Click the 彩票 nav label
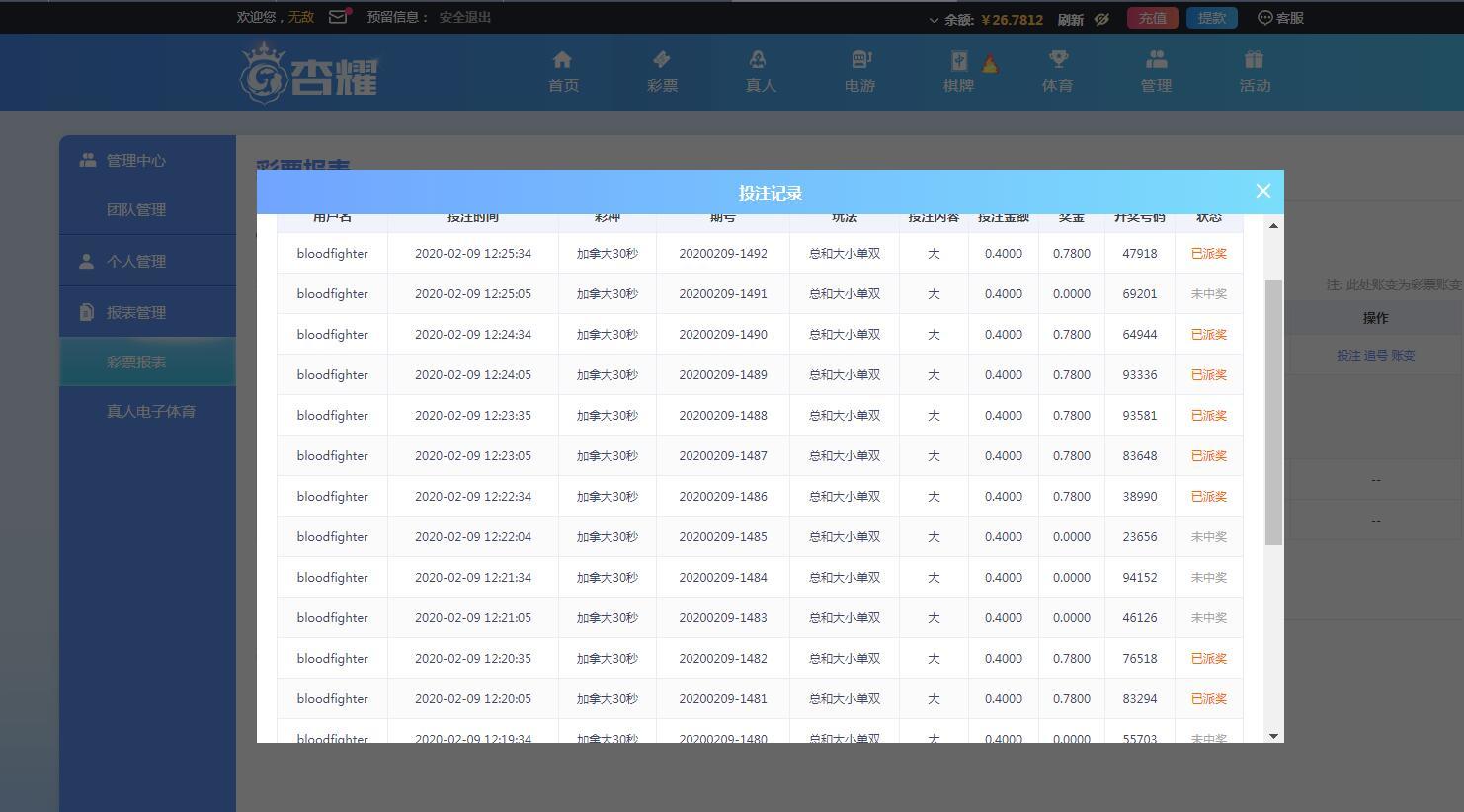 [662, 86]
